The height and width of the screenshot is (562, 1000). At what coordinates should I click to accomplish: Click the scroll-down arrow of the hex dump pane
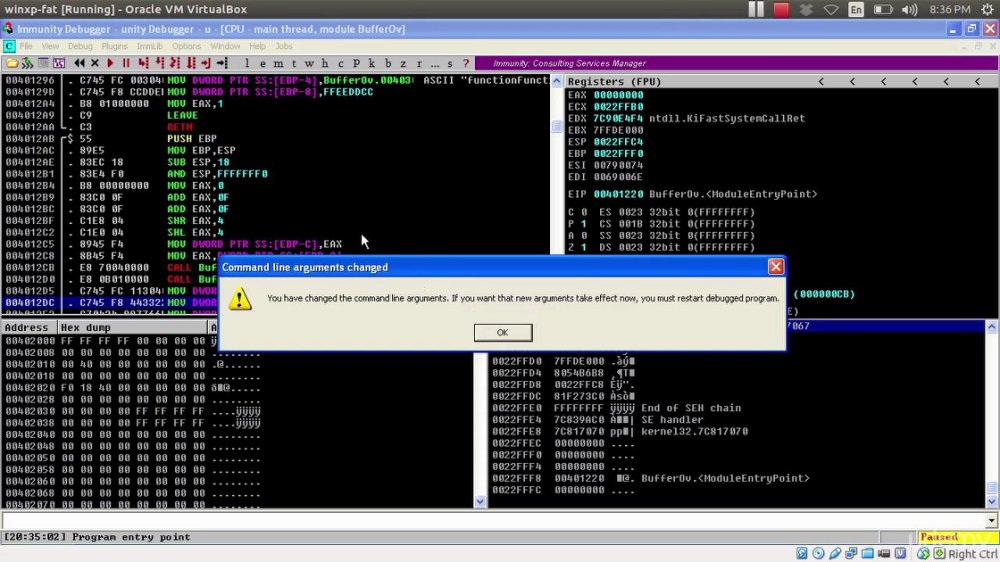click(480, 502)
